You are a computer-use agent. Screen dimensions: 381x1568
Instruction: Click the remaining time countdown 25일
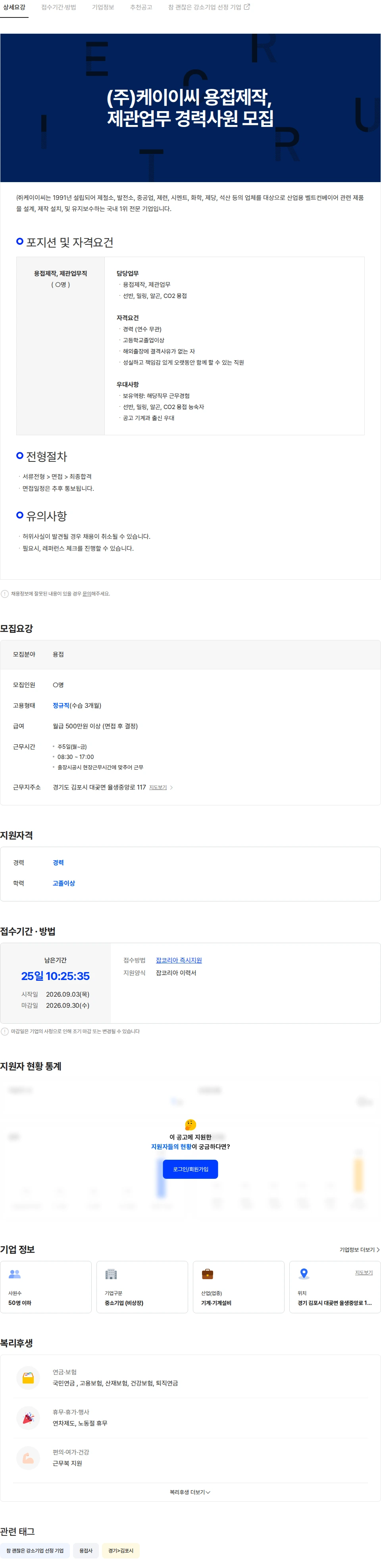tap(56, 976)
